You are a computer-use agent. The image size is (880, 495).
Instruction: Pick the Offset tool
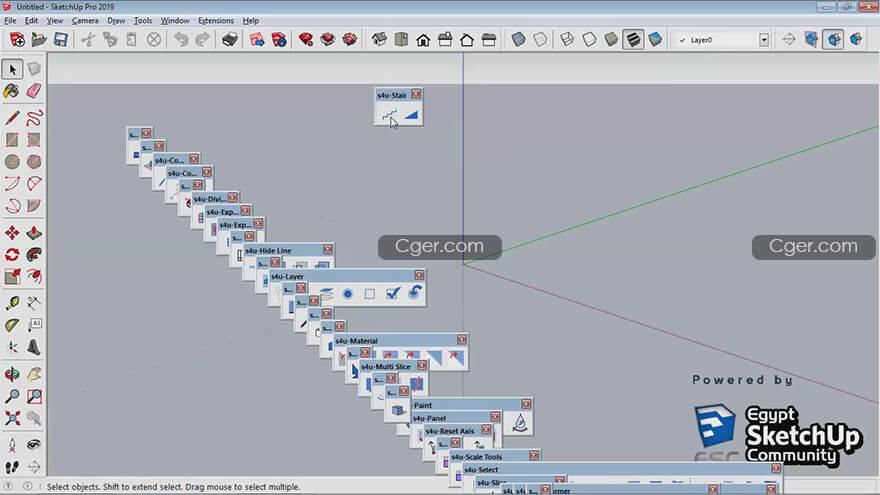coord(34,276)
